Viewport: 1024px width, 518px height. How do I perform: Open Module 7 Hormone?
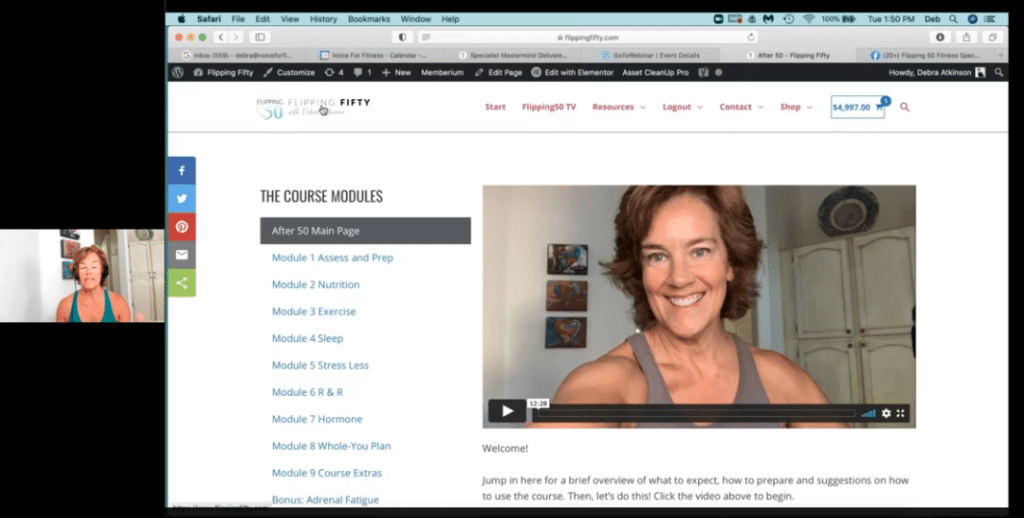point(317,419)
